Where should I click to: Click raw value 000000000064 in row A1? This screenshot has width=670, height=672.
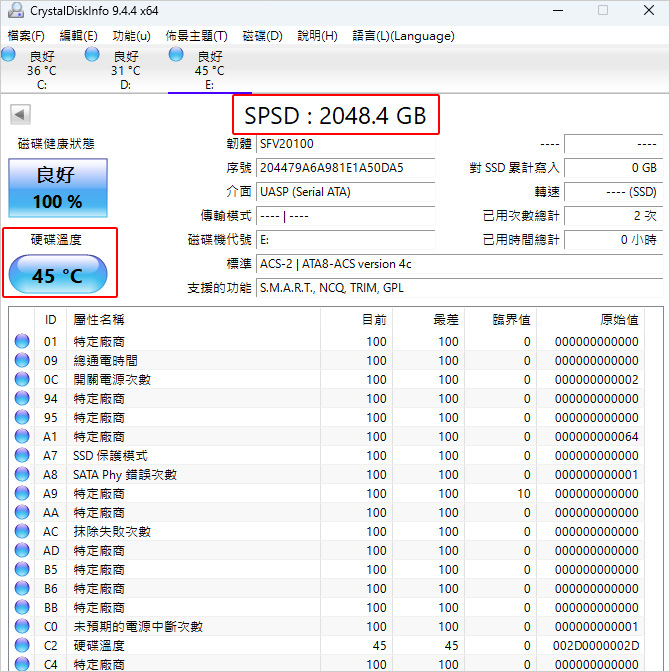tap(597, 436)
